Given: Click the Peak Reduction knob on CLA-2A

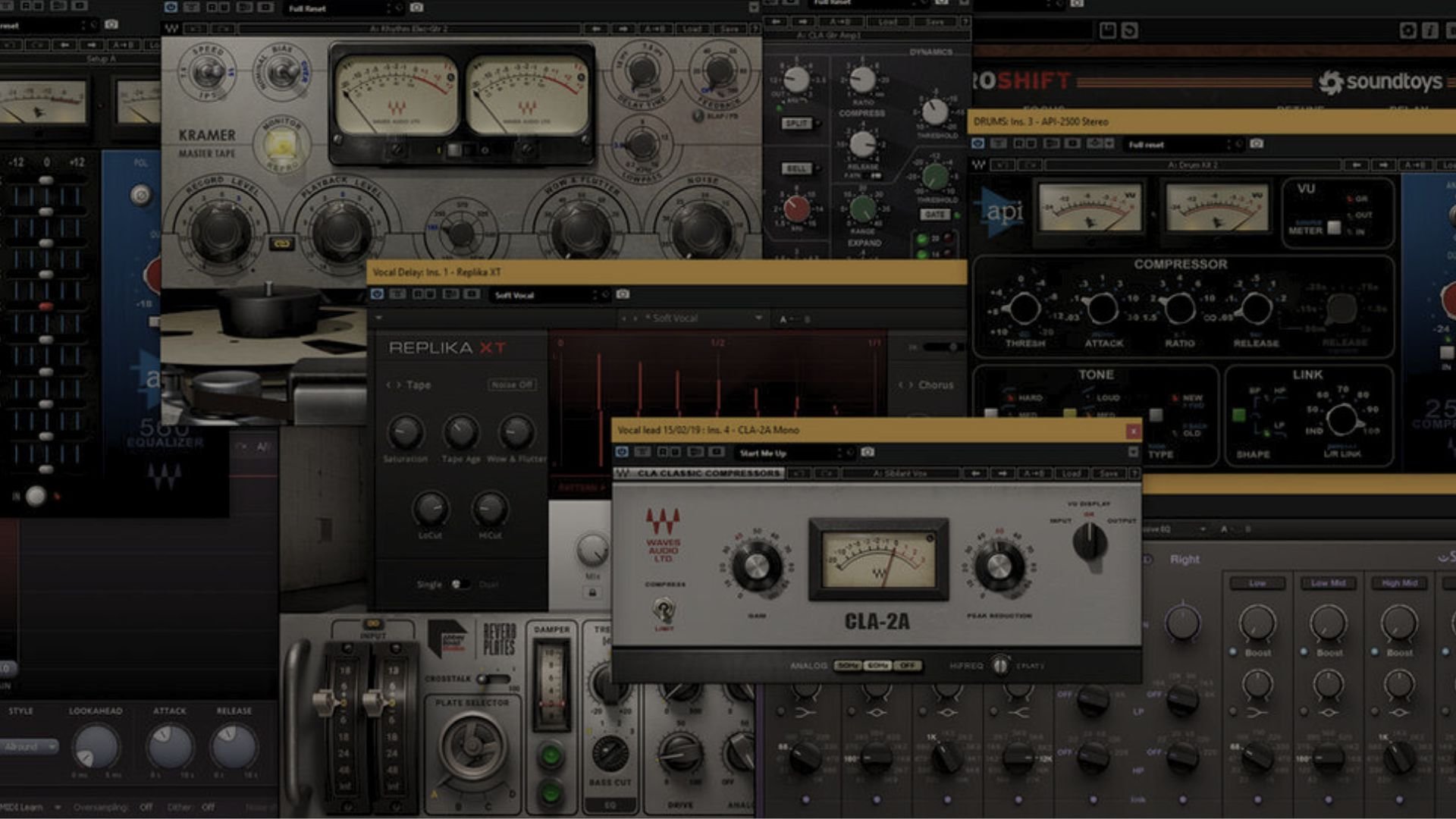Looking at the screenshot, I should pyautogui.click(x=998, y=566).
